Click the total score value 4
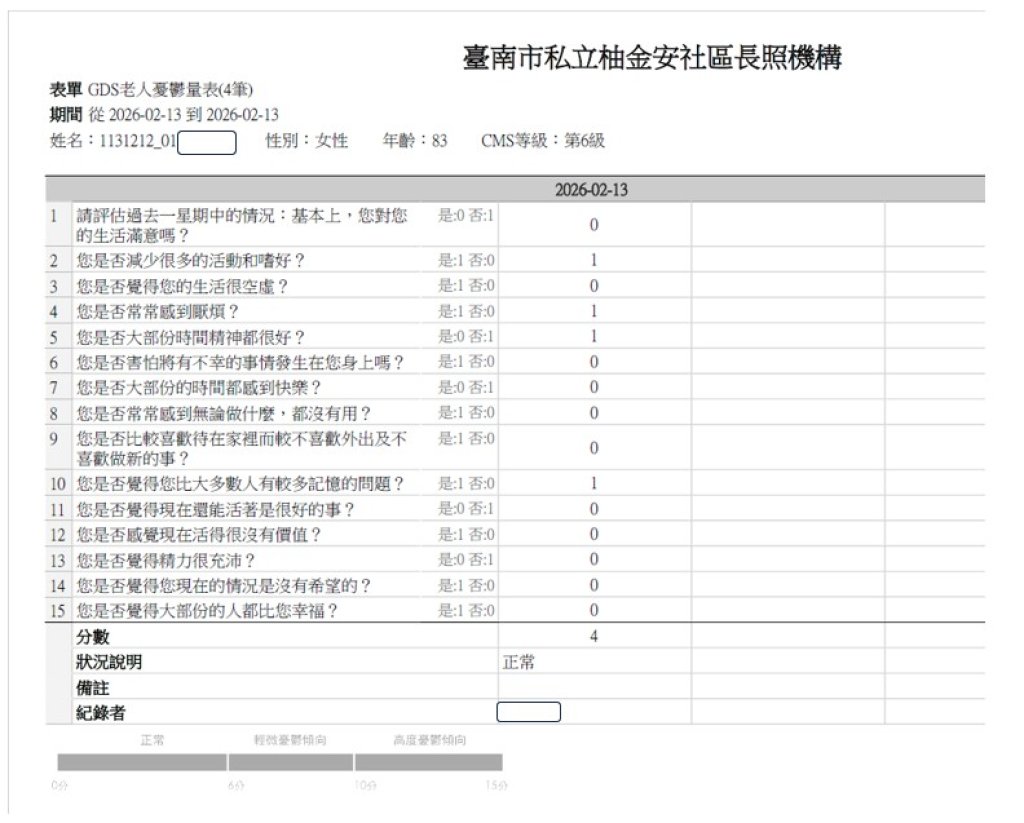 pyautogui.click(x=594, y=636)
